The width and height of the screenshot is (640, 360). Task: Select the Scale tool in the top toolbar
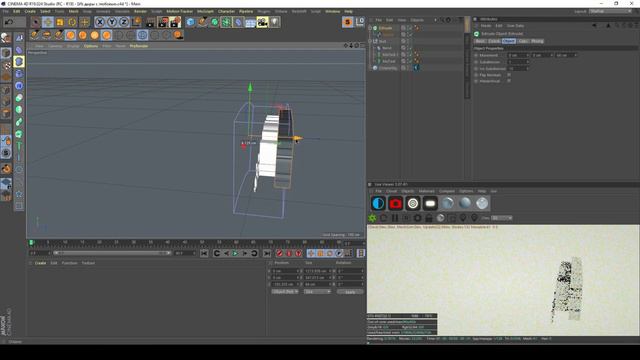click(x=60, y=22)
